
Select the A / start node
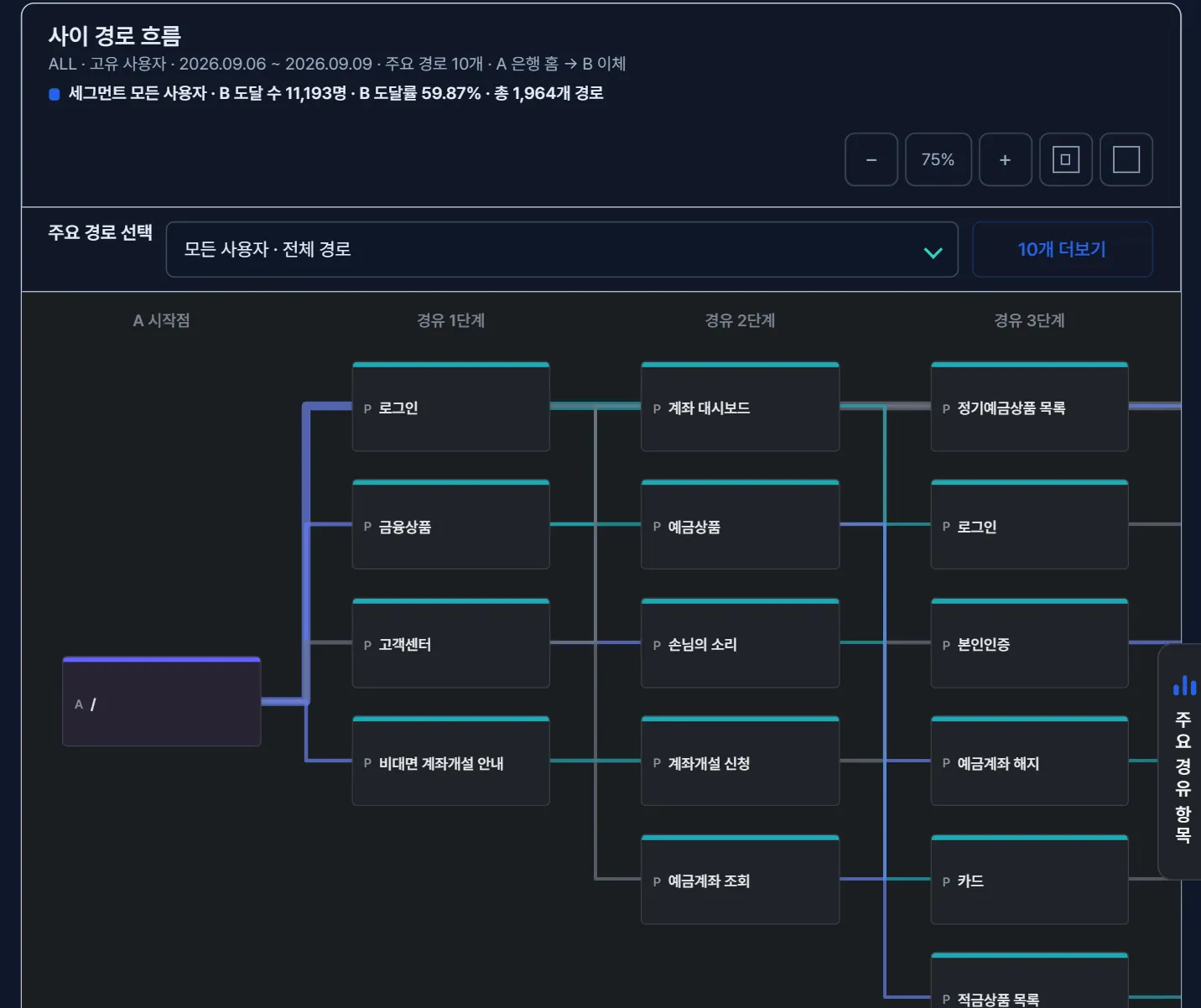(x=162, y=702)
